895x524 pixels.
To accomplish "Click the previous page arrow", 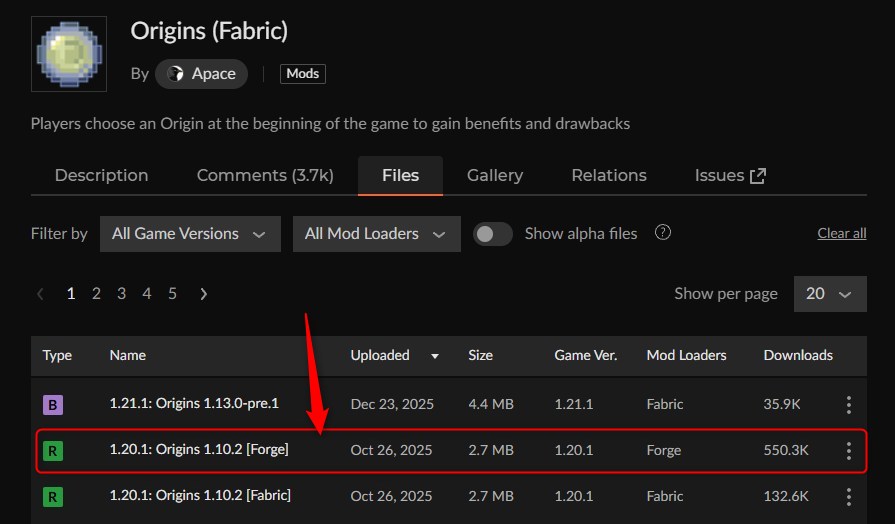I will [x=40, y=293].
